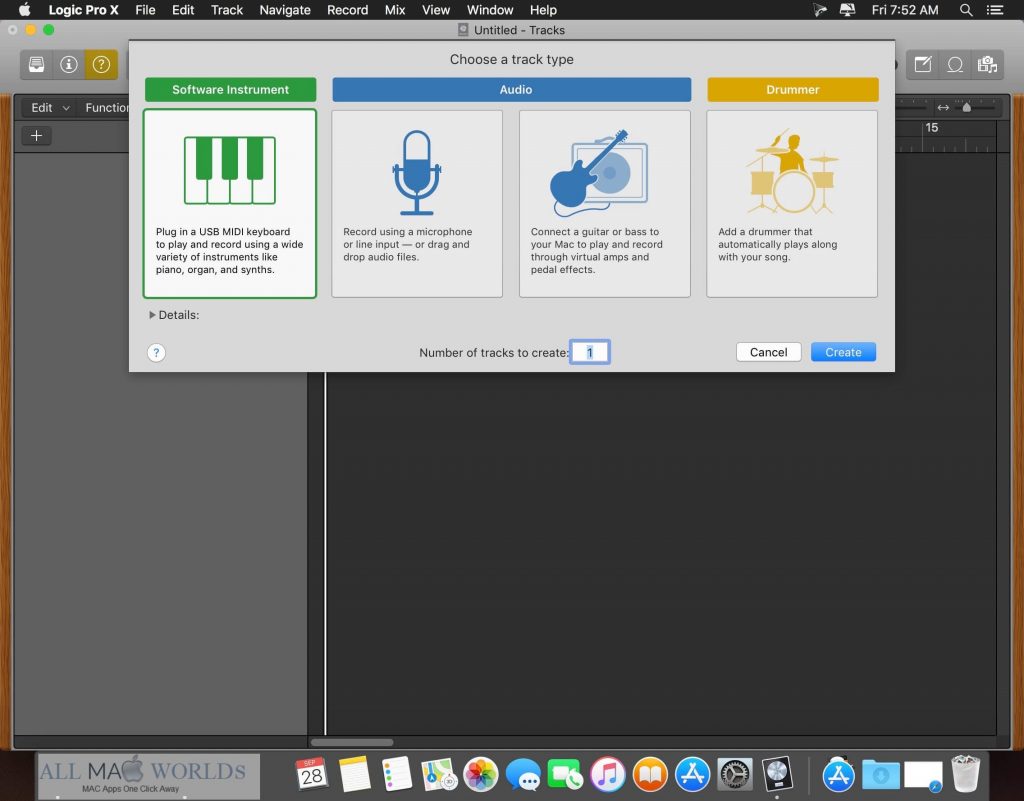Open the Library icon in toolbar
This screenshot has height=801, width=1024.
point(37,65)
